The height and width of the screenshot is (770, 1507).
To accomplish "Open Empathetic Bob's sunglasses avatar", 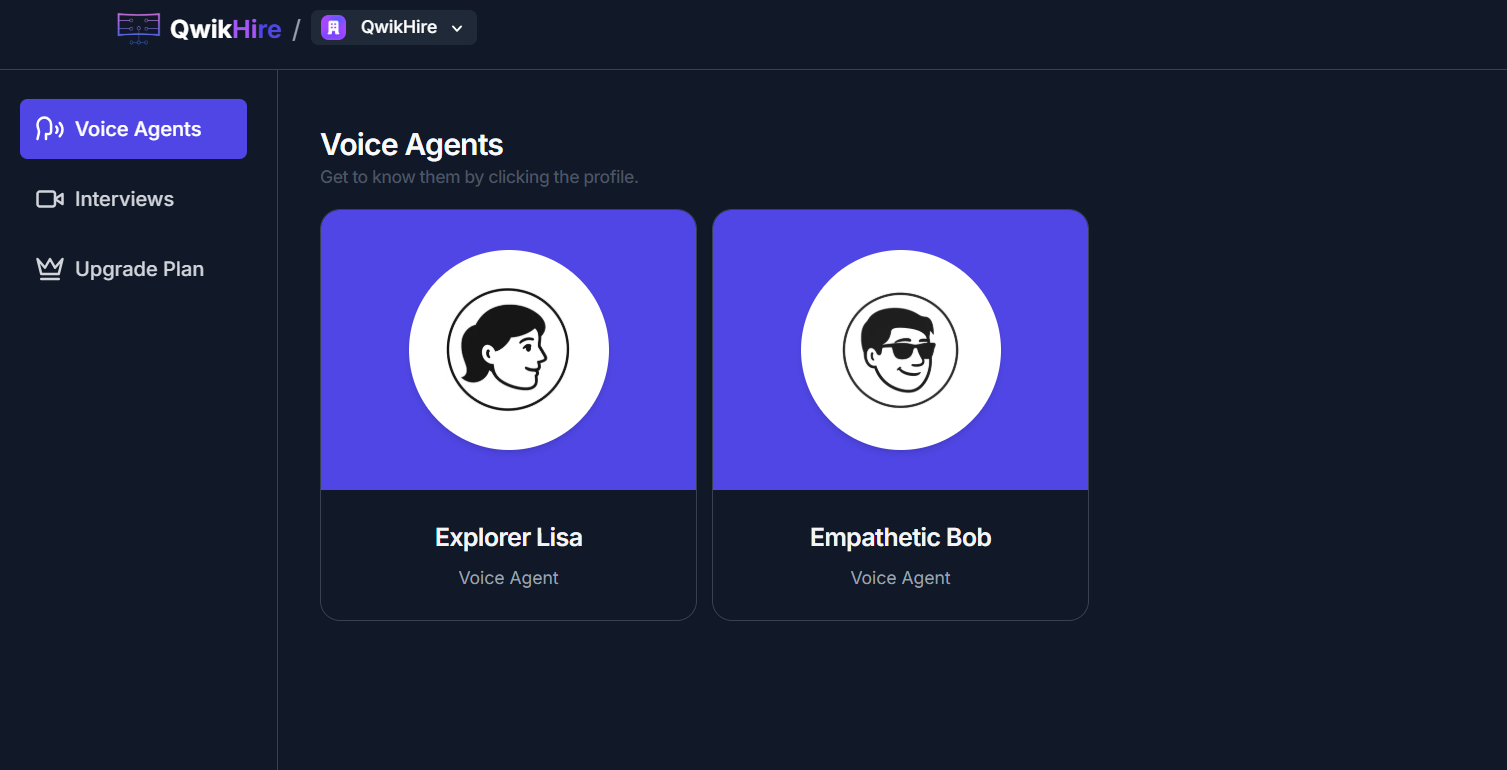I will [x=900, y=349].
